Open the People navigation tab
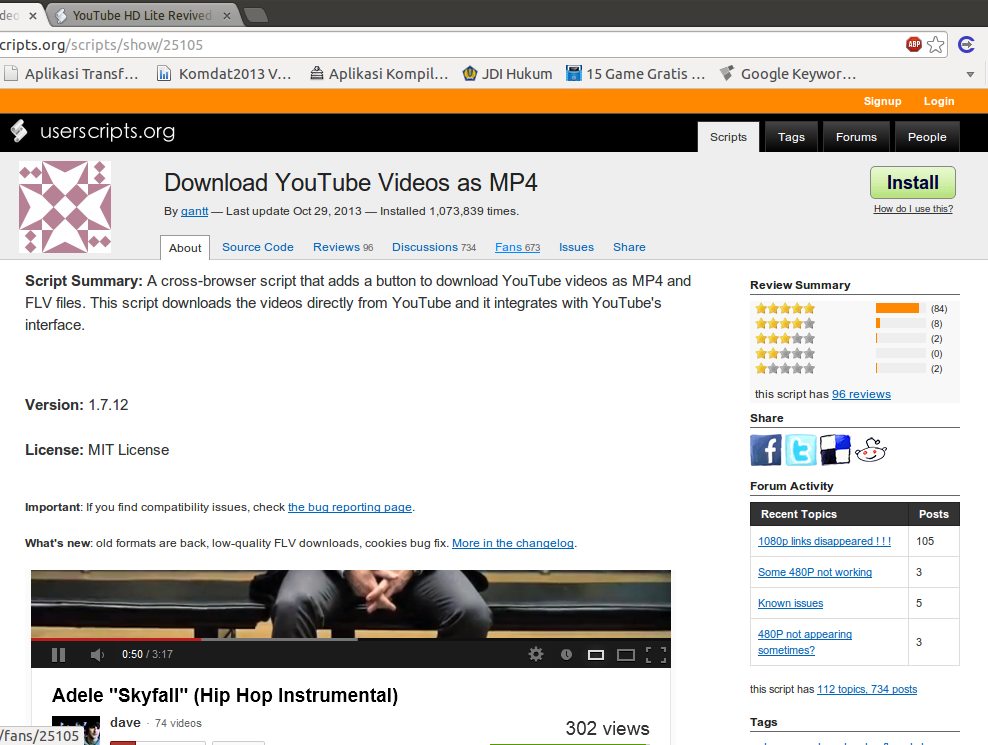Image resolution: width=988 pixels, height=745 pixels. (927, 137)
